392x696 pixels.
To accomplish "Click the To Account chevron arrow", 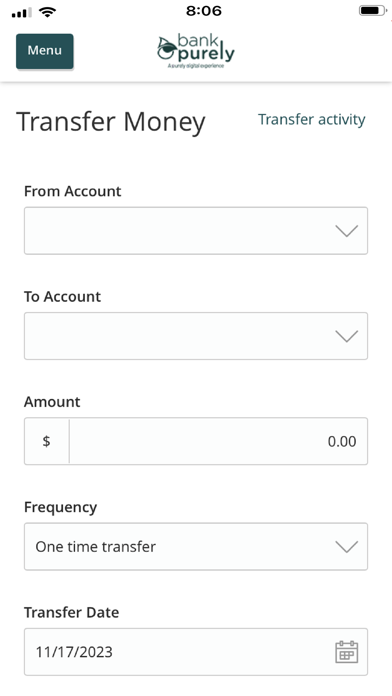I will 346,336.
